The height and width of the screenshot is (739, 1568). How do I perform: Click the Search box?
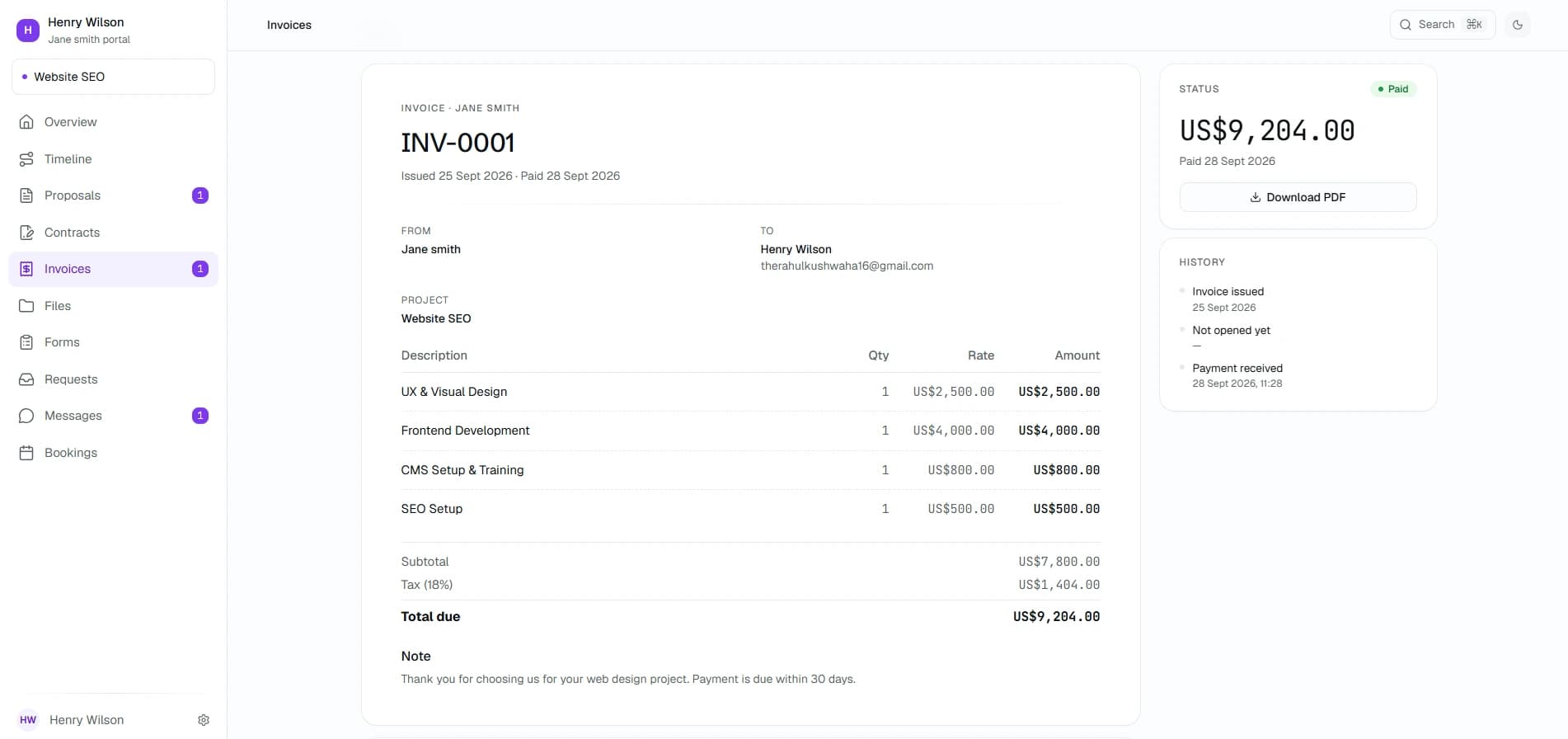[x=1442, y=25]
